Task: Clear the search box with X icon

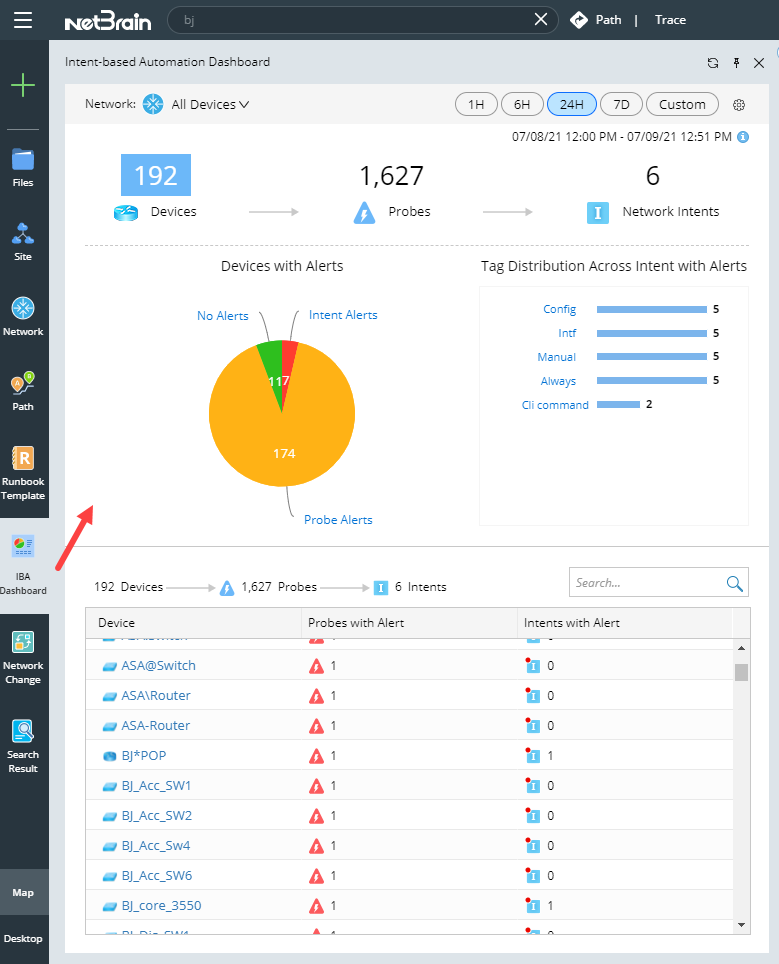Action: click(541, 20)
